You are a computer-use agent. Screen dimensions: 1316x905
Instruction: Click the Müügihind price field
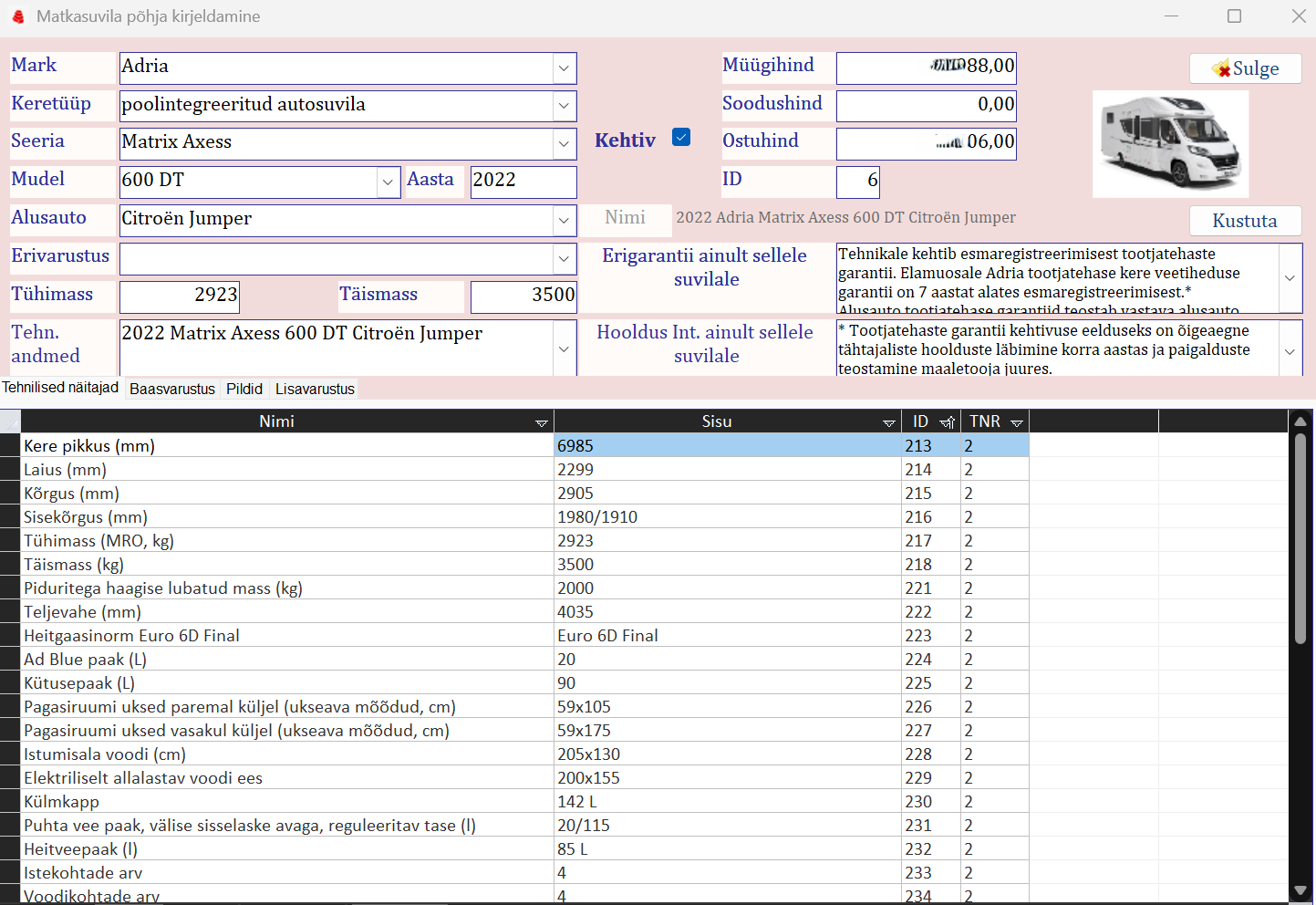point(926,68)
